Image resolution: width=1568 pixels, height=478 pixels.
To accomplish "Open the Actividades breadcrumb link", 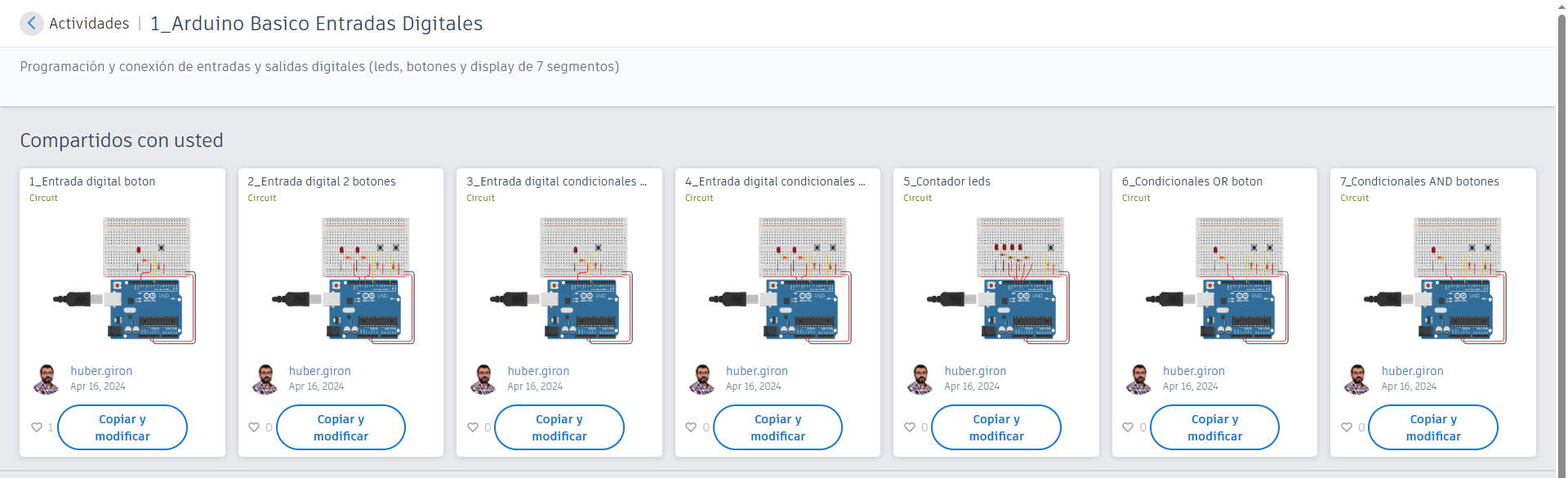I will (x=89, y=24).
